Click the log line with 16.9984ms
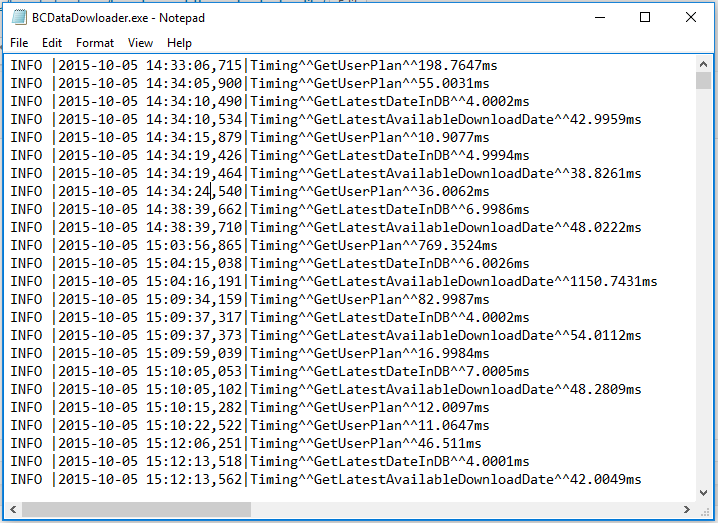Viewport: 718px width, 523px height. point(250,354)
